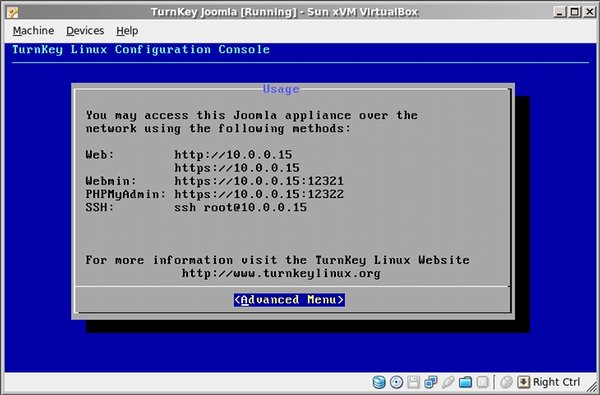Click the ssh root@10.0.0.15 command text
The image size is (600, 395).
[x=240, y=207]
